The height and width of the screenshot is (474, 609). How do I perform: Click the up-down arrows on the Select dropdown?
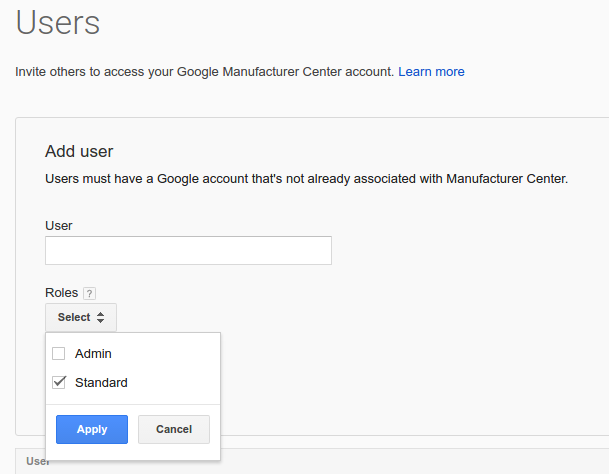click(x=100, y=317)
